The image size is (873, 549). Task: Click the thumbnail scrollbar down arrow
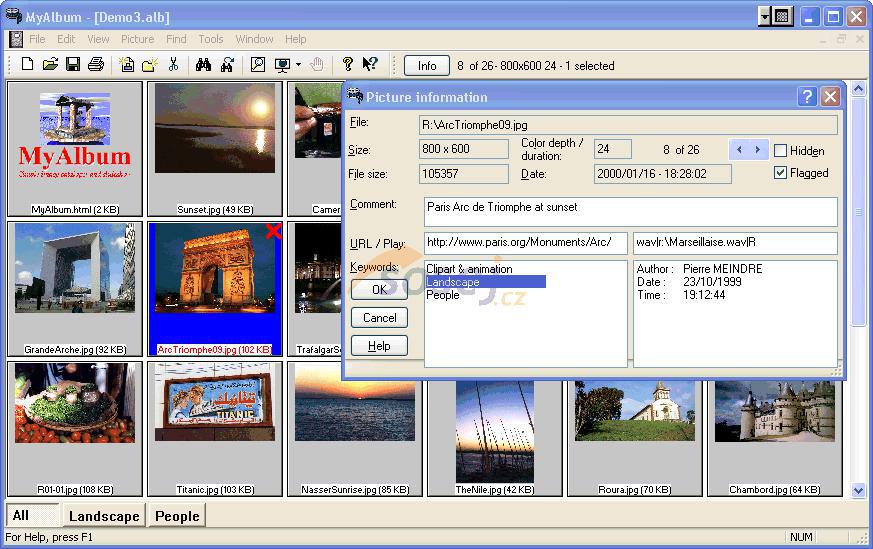pyautogui.click(x=858, y=490)
